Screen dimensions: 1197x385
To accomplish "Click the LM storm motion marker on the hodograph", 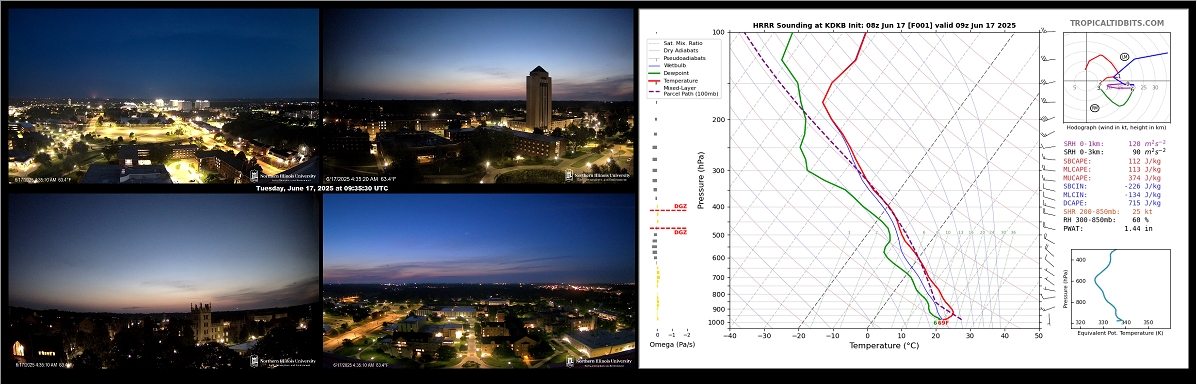I will [1124, 57].
